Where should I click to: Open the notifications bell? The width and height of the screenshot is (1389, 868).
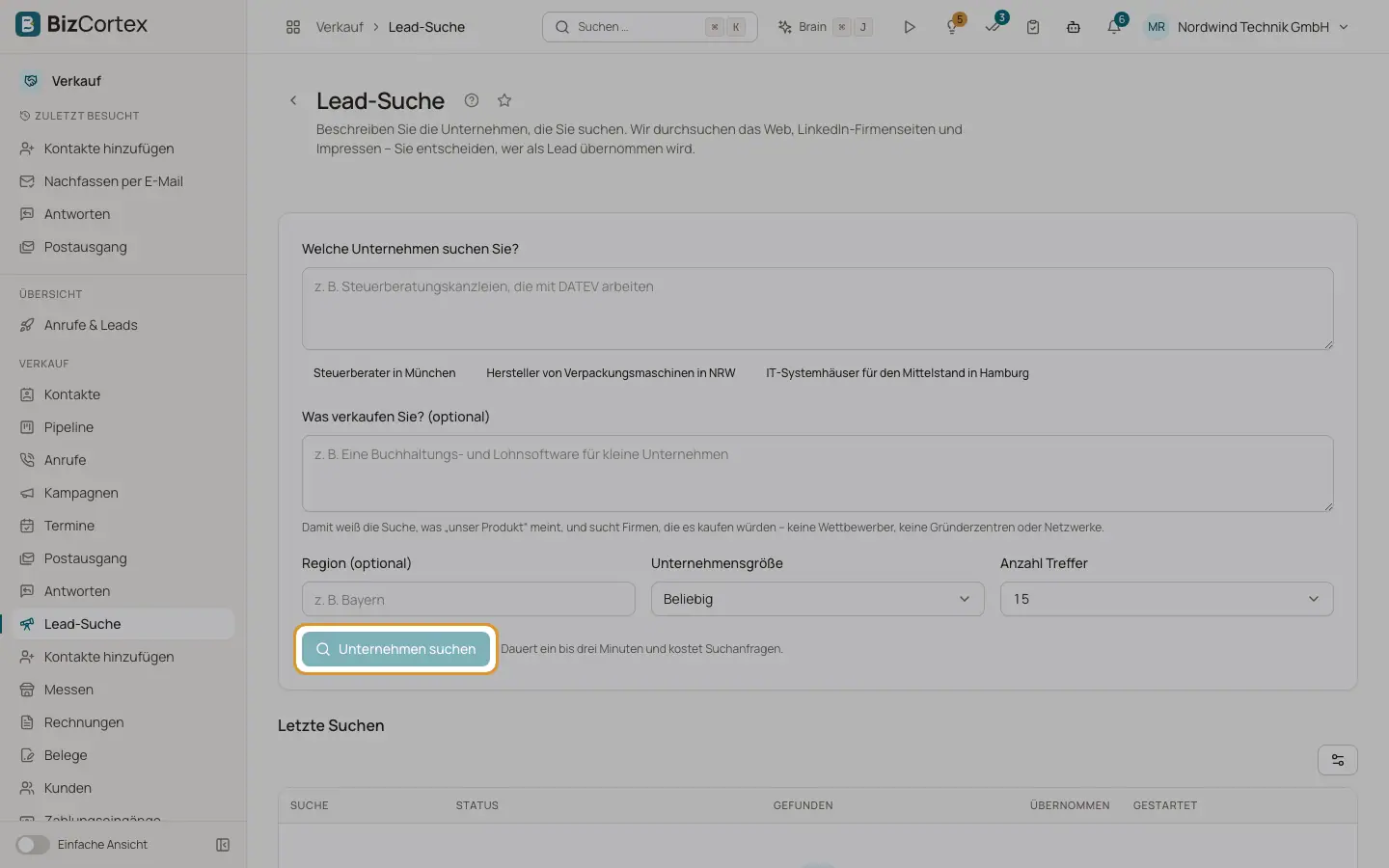(x=1114, y=27)
